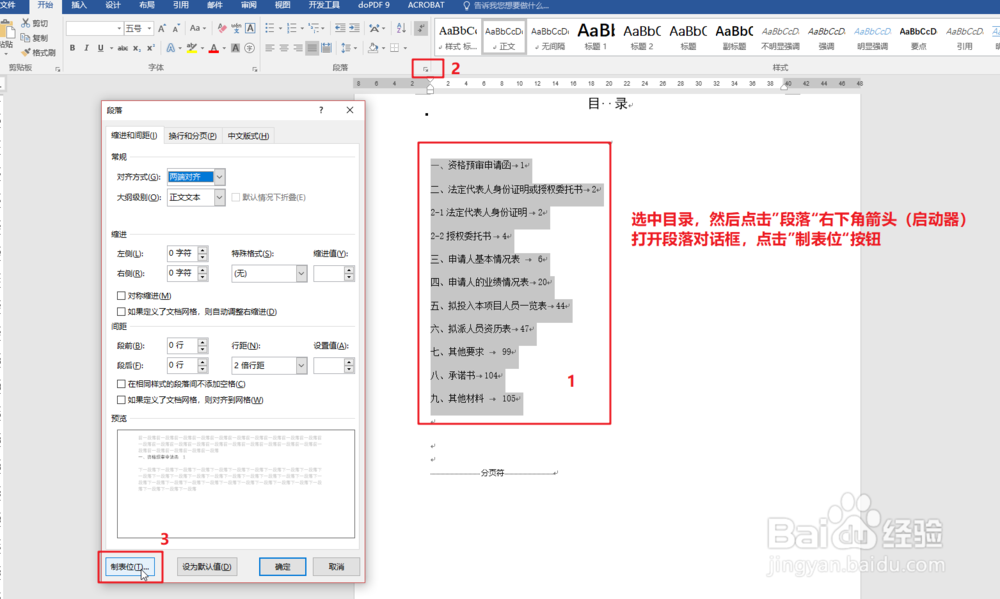1000x599 pixels.
Task: Expand the 特殊格式 dropdown
Action: [301, 272]
